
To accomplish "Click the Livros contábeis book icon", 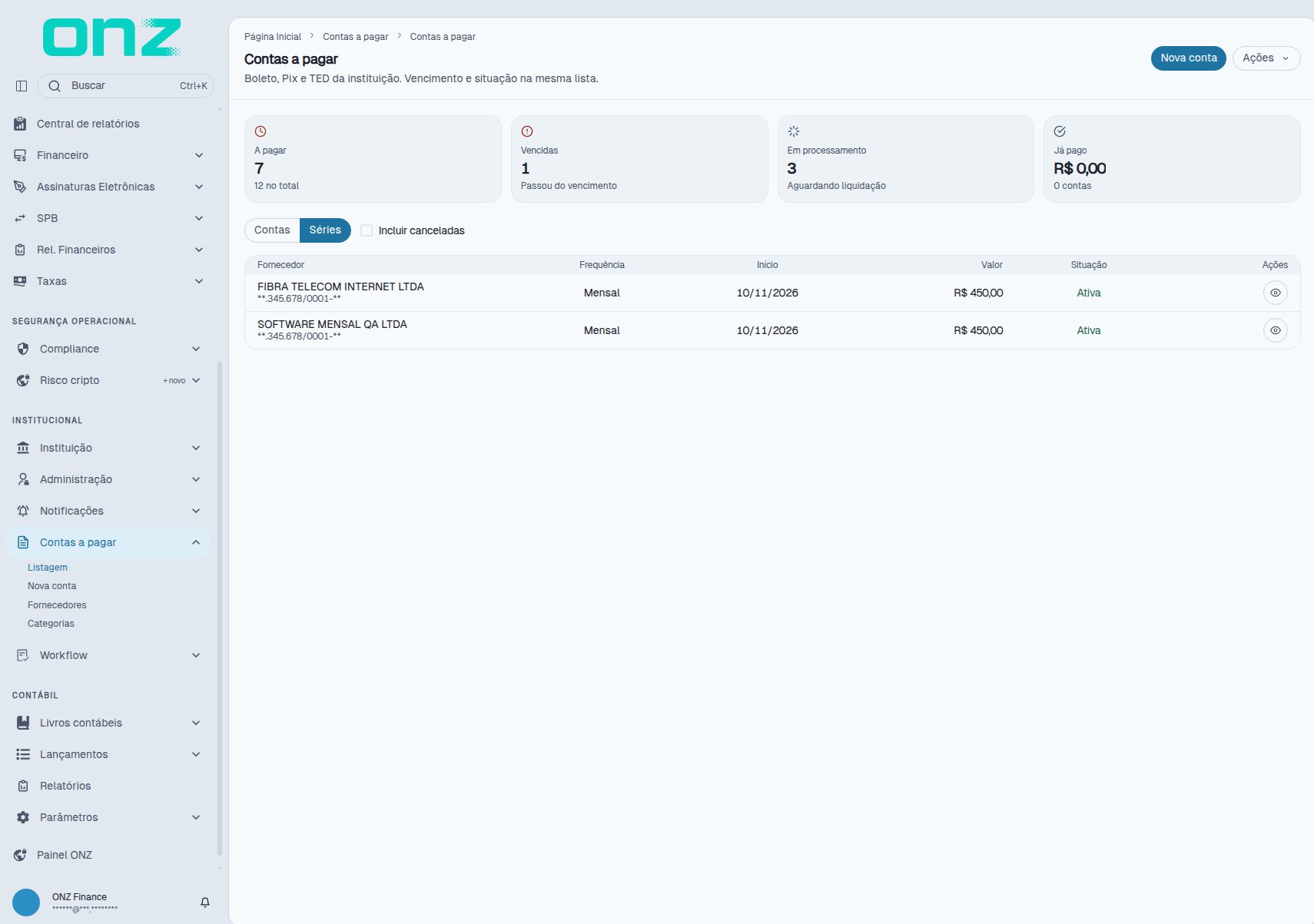I will 23,723.
